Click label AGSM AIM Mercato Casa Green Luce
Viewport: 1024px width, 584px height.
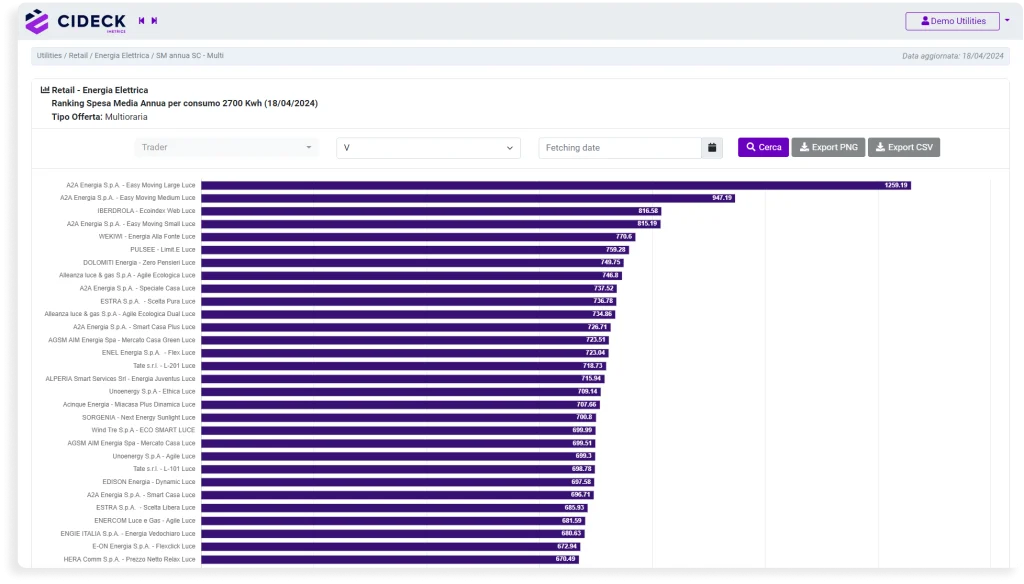click(121, 340)
